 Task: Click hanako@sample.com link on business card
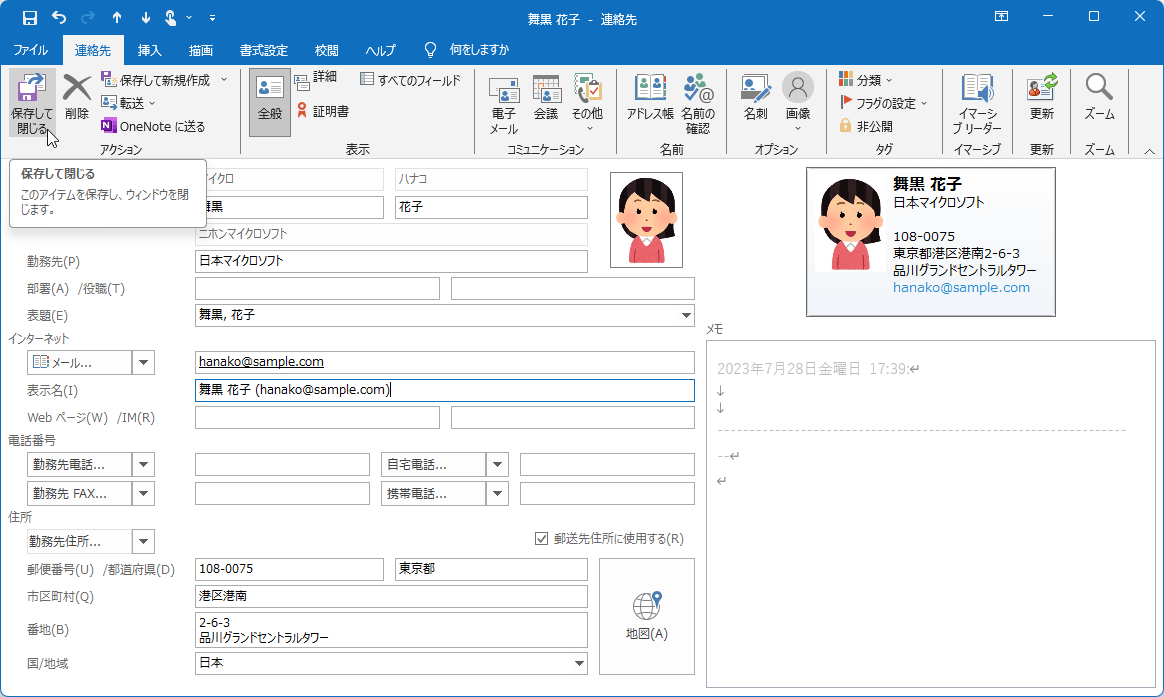click(961, 287)
